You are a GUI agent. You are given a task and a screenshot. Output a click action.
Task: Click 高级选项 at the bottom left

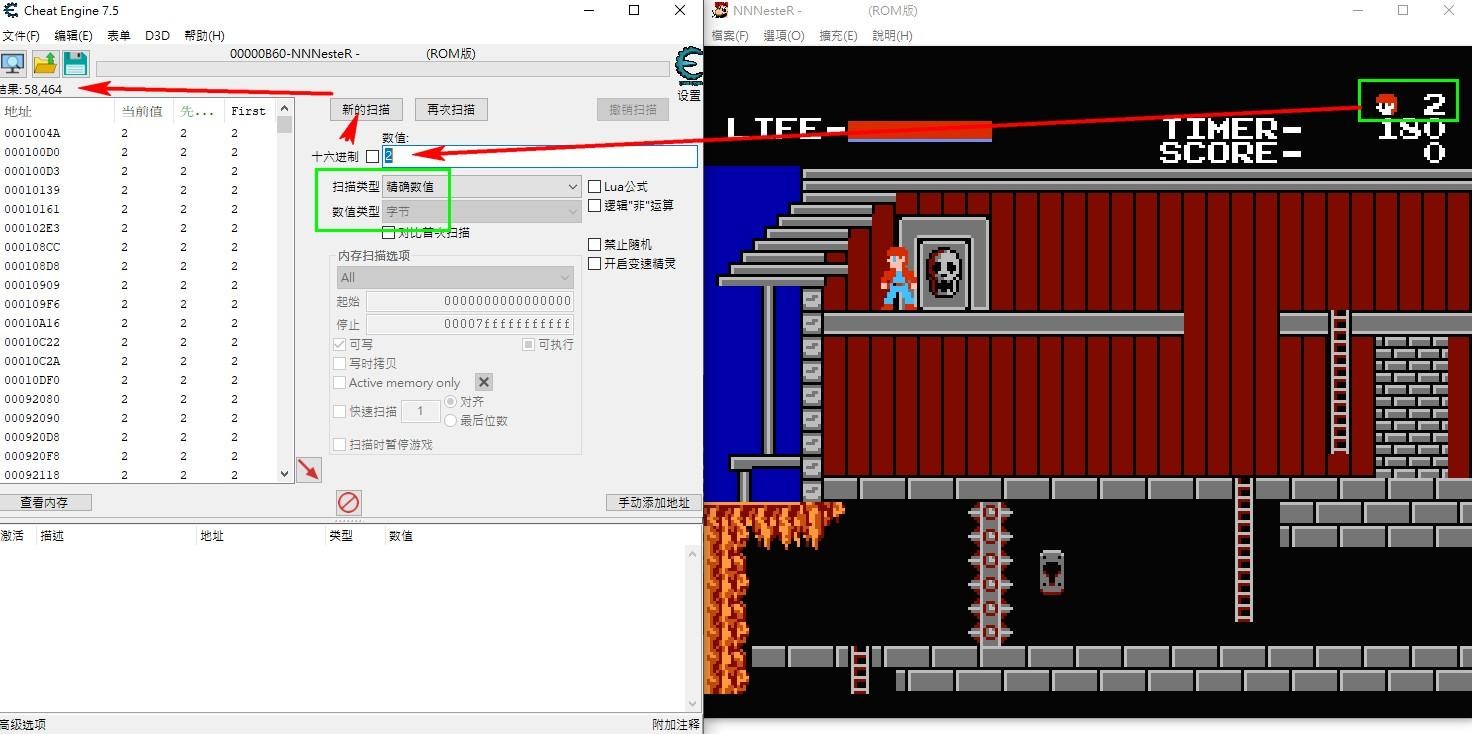pyautogui.click(x=23, y=725)
